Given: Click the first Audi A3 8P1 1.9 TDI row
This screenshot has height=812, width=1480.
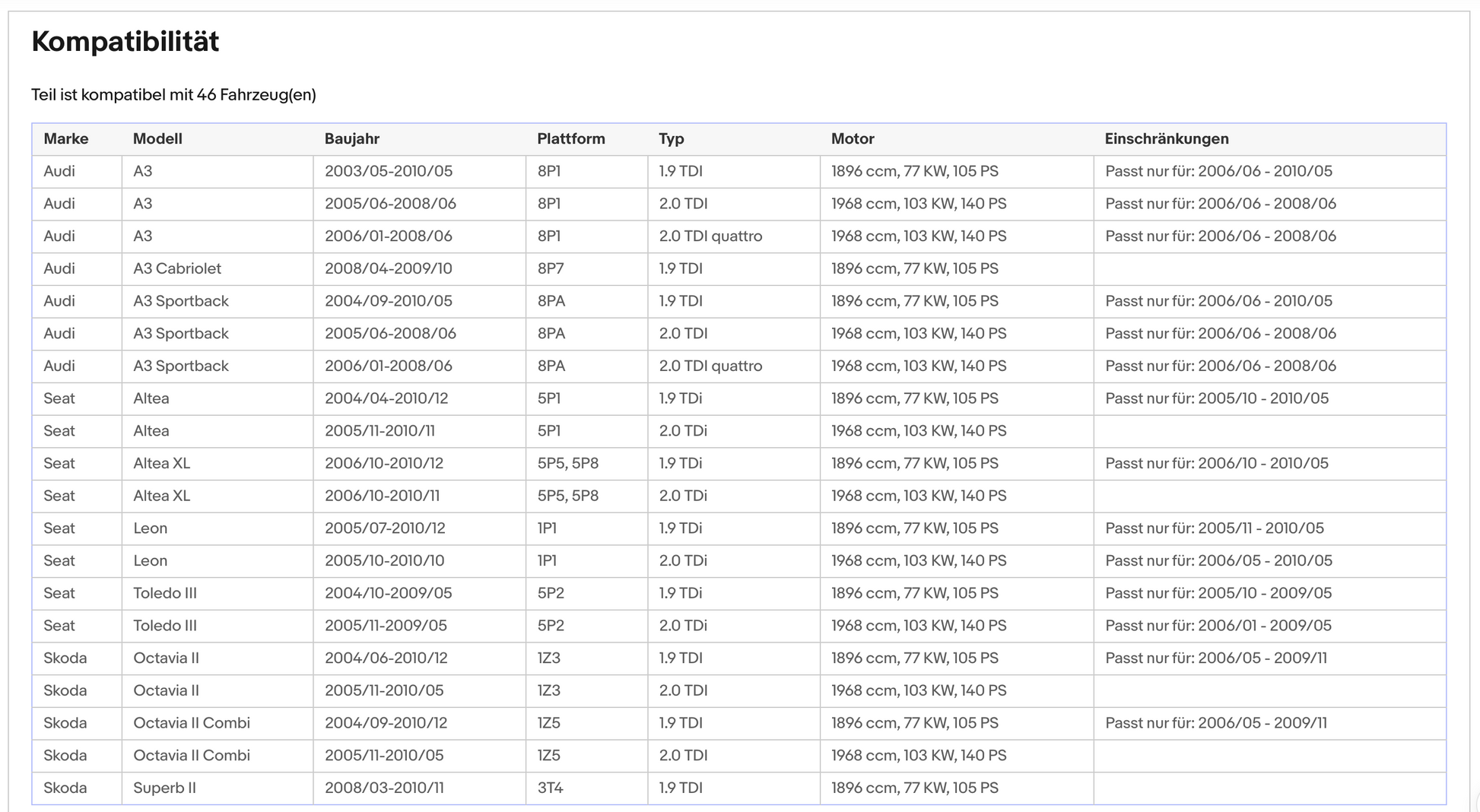Looking at the screenshot, I should coord(738,172).
